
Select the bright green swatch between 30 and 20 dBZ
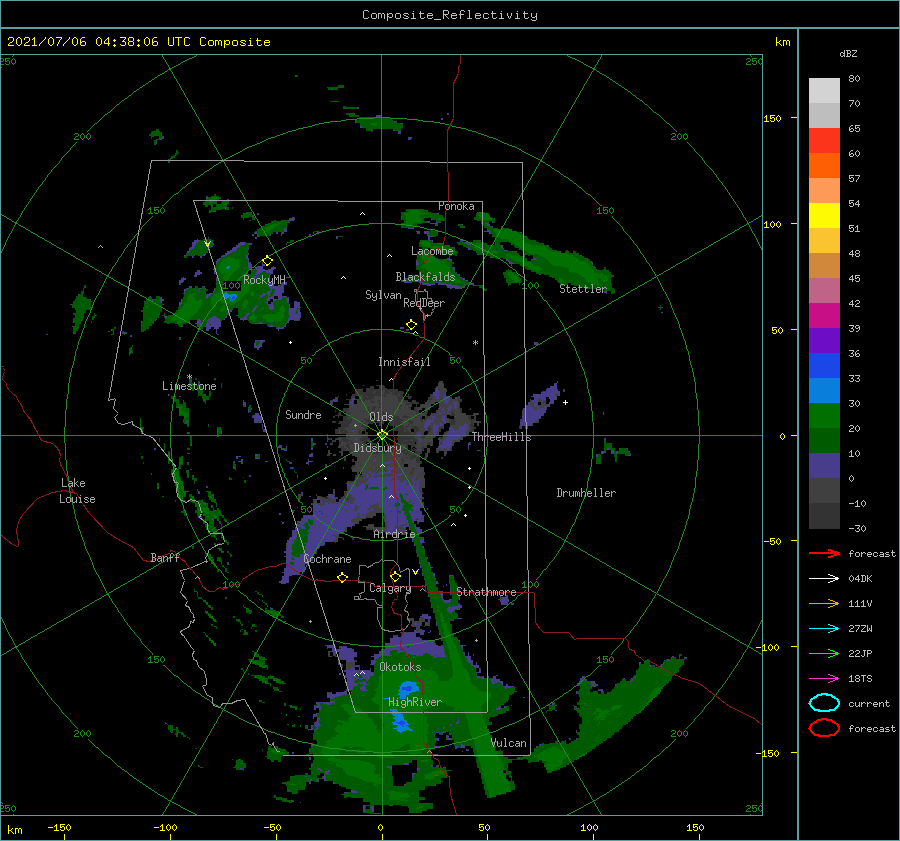824,416
